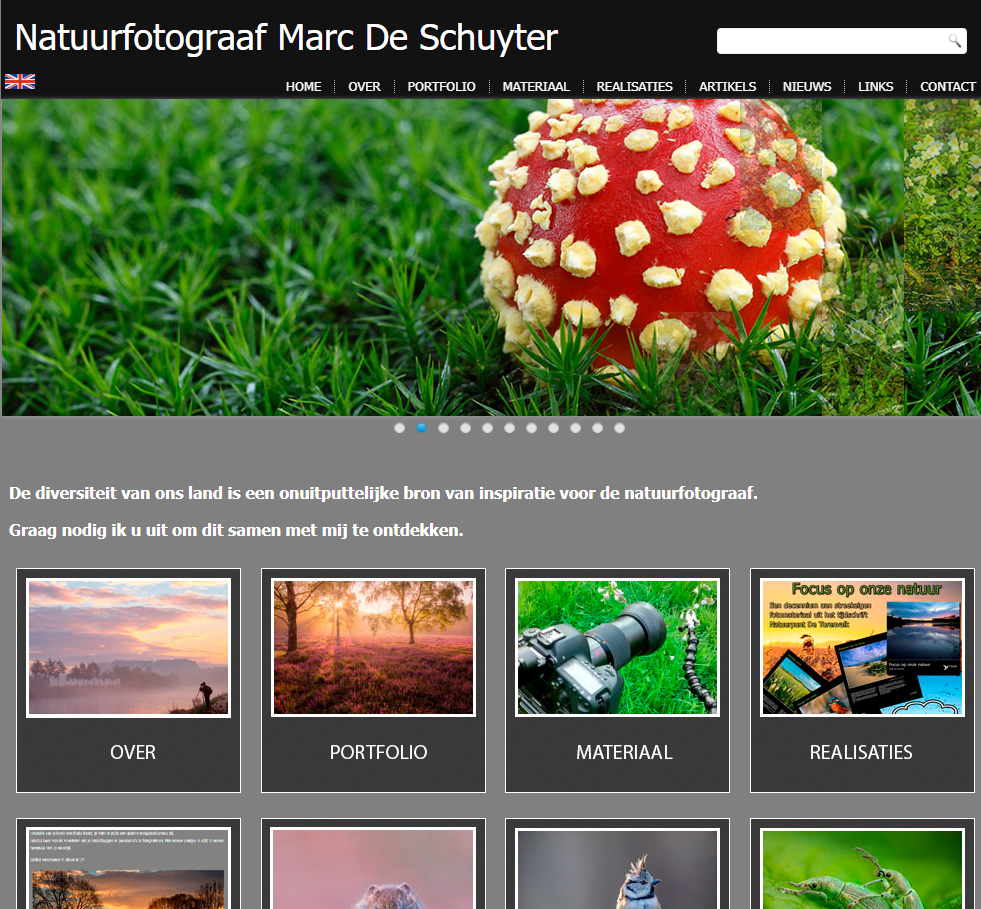Open the pink-background animal thumbnail
Image resolution: width=981 pixels, height=909 pixels.
tap(374, 868)
